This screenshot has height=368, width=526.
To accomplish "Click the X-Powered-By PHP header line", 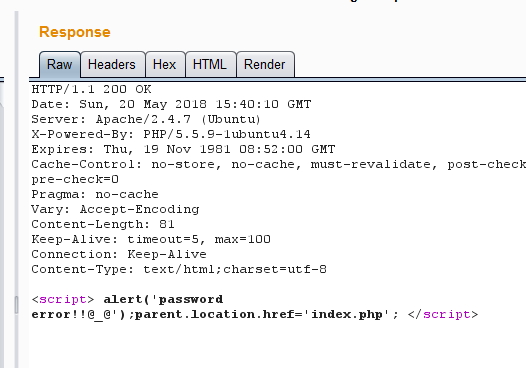I will click(x=171, y=135).
